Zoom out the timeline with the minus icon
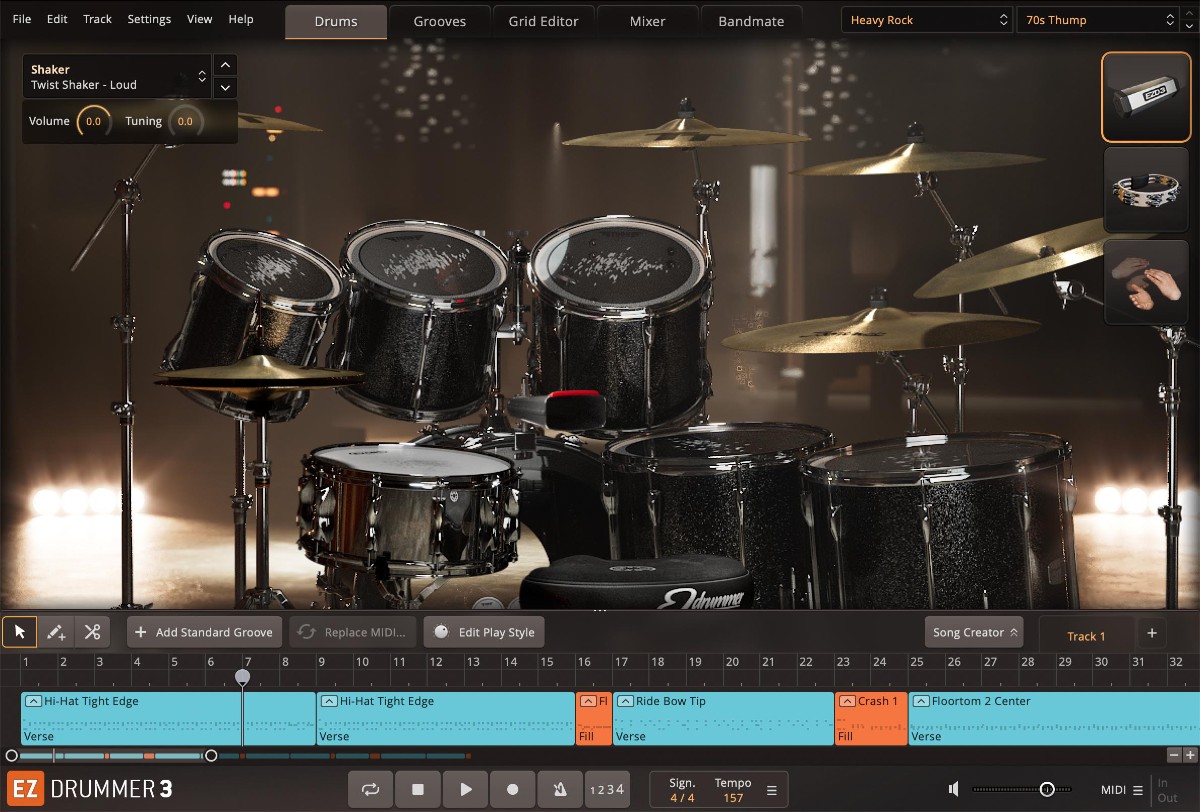 [x=1174, y=755]
